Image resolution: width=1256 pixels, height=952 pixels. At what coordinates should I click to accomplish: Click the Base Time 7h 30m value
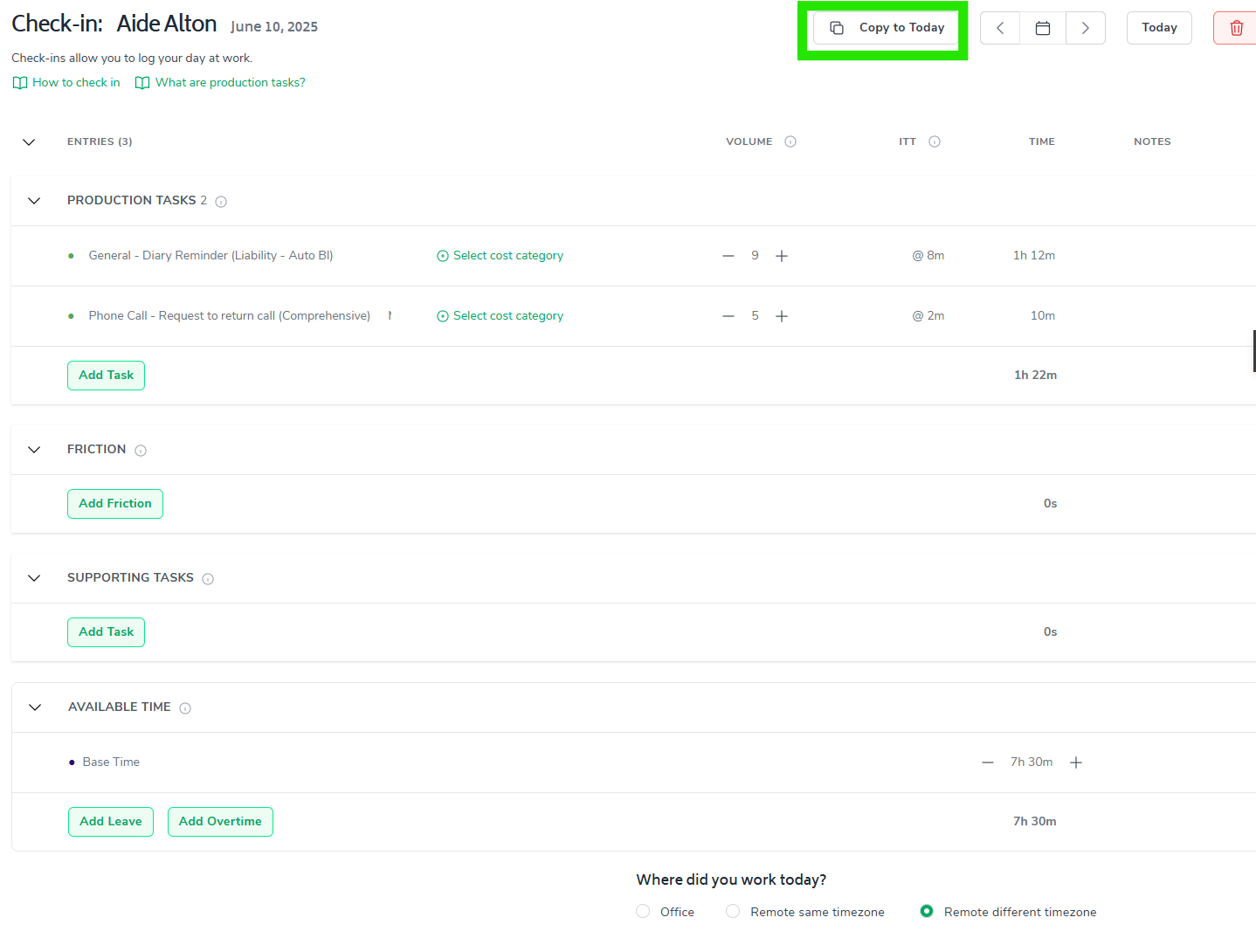click(x=1032, y=762)
